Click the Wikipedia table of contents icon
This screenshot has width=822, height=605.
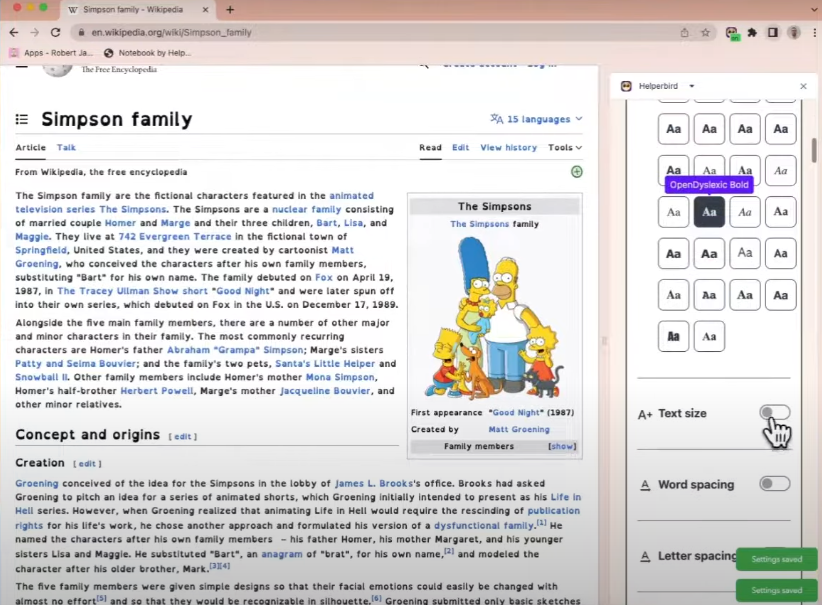point(21,120)
